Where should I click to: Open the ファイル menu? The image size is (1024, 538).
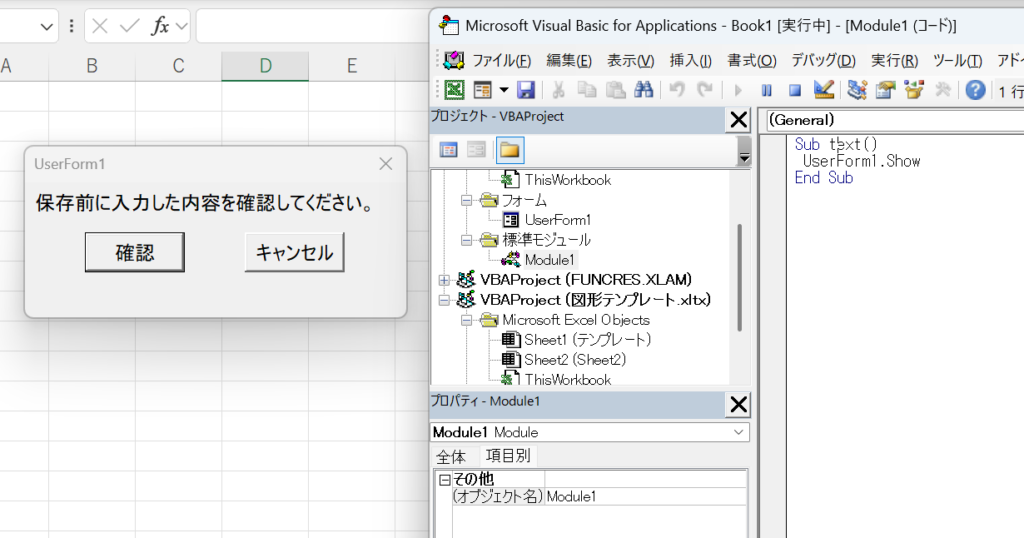[x=501, y=61]
